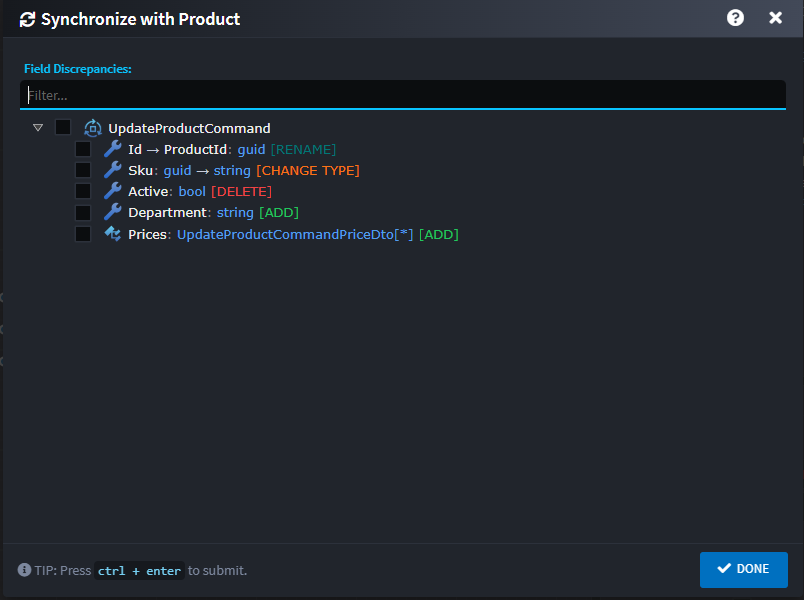Click the [DELETE] tag
The image size is (804, 600).
tap(242, 191)
